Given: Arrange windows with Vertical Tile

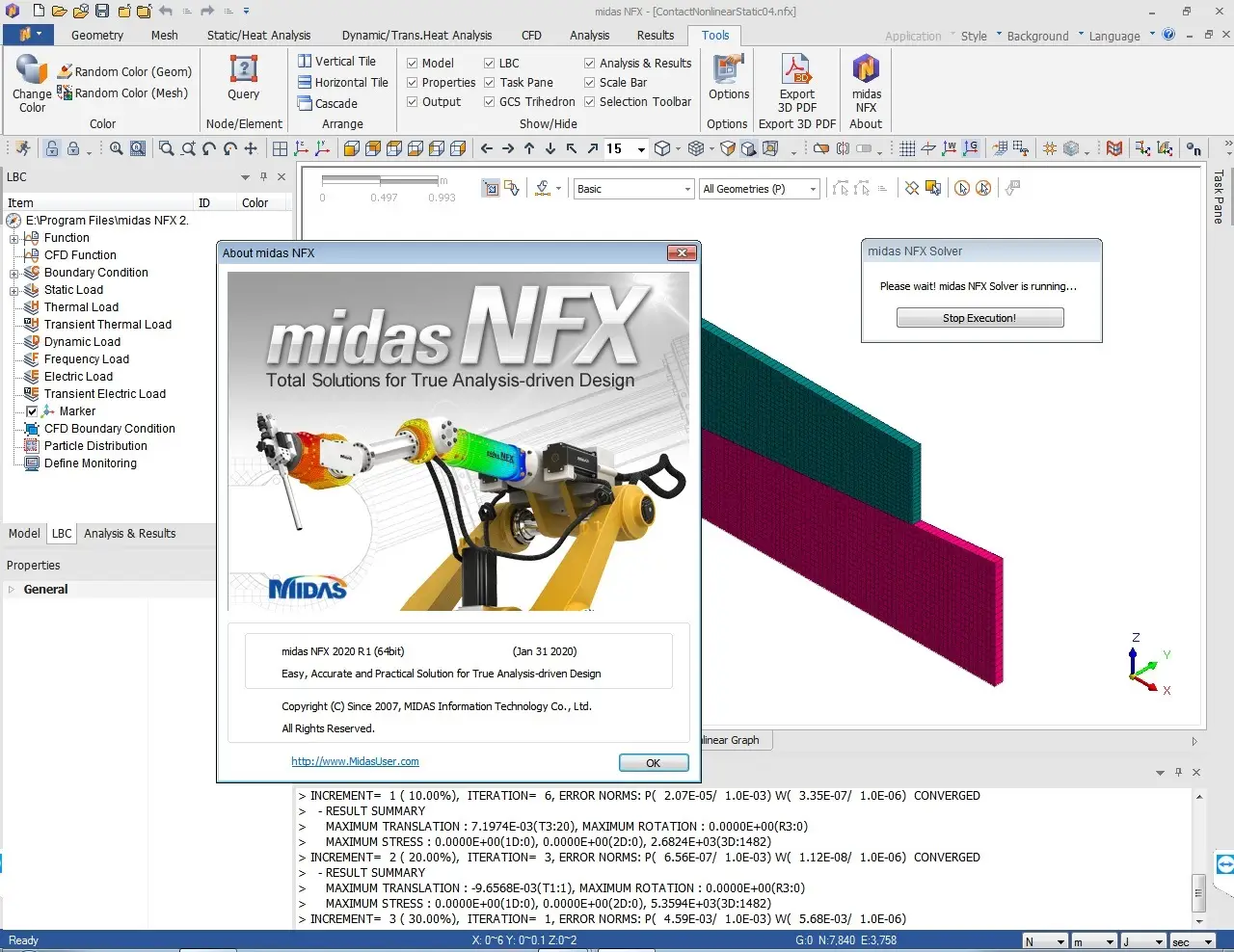Looking at the screenshot, I should pos(336,61).
